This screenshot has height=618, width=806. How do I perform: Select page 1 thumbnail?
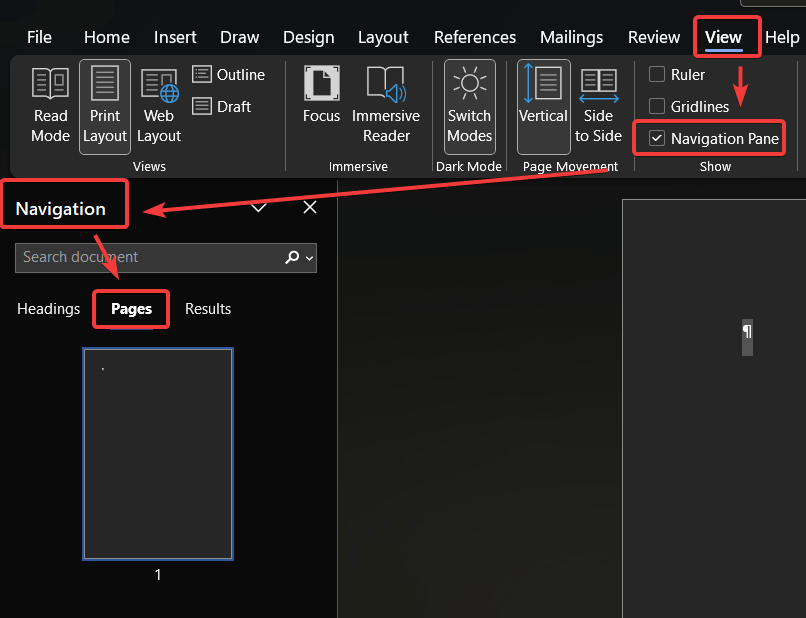point(158,454)
